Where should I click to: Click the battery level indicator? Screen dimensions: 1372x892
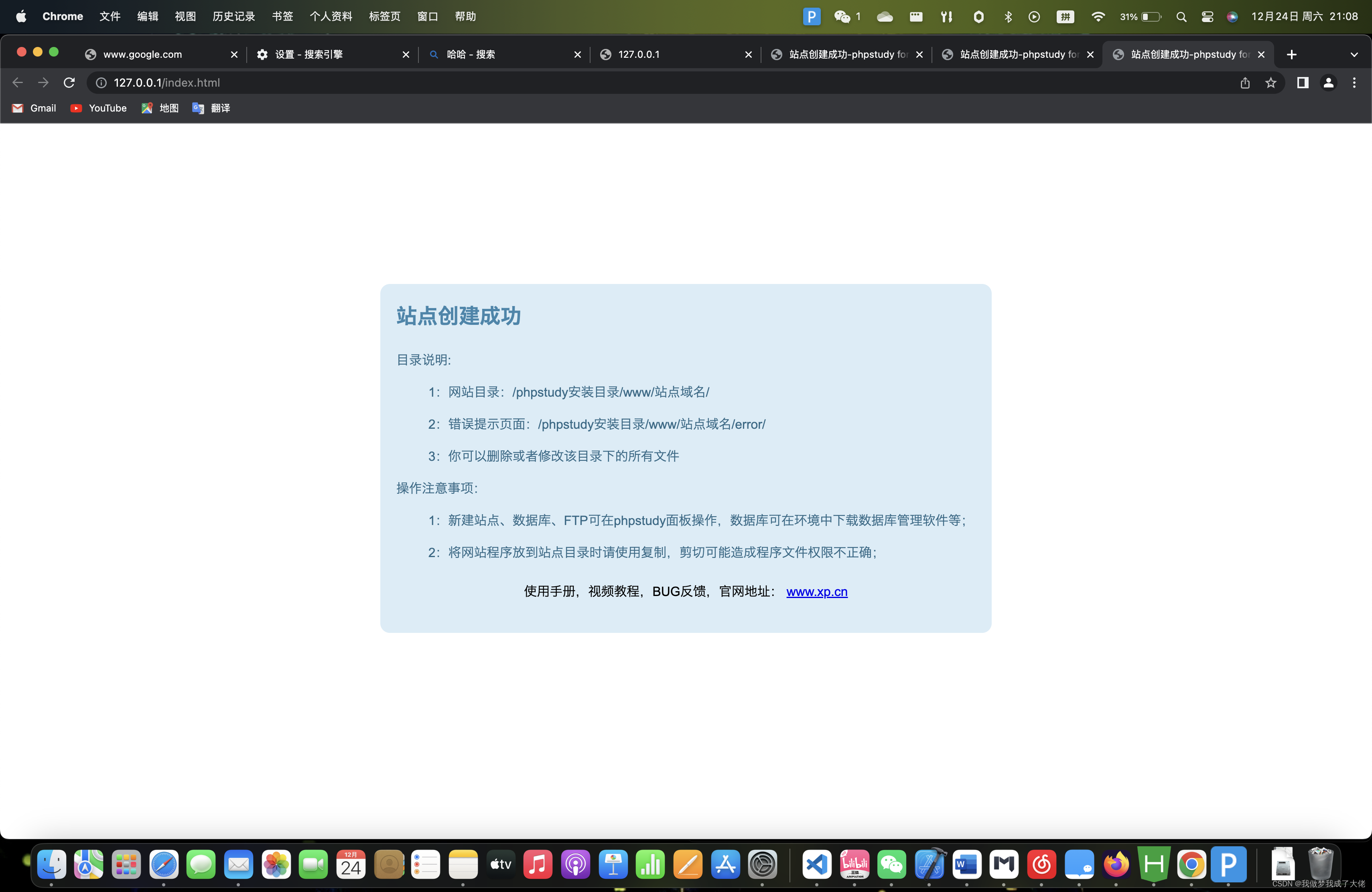1141,17
